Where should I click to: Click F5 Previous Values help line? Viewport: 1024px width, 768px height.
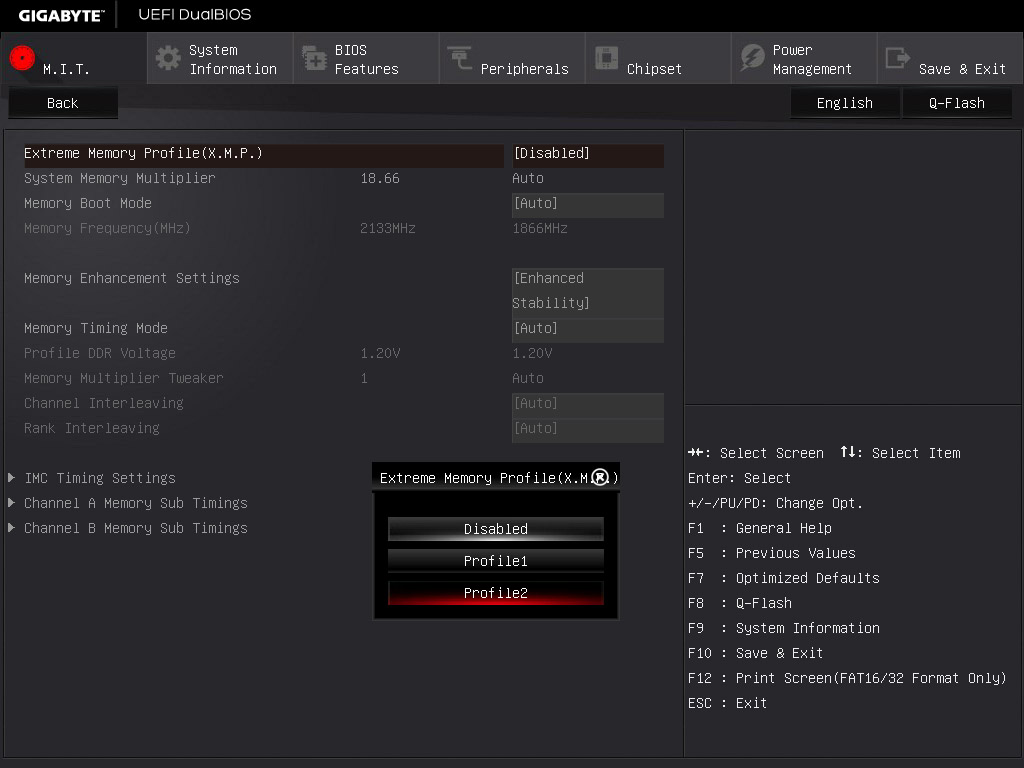772,553
